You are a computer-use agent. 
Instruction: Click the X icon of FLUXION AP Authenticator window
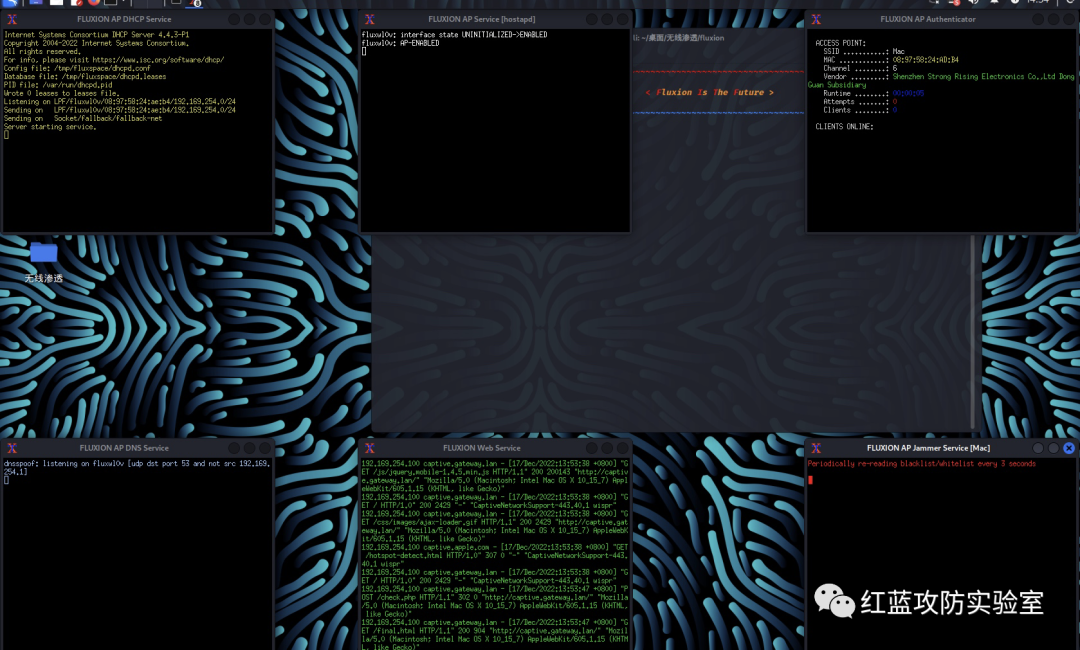coord(816,19)
